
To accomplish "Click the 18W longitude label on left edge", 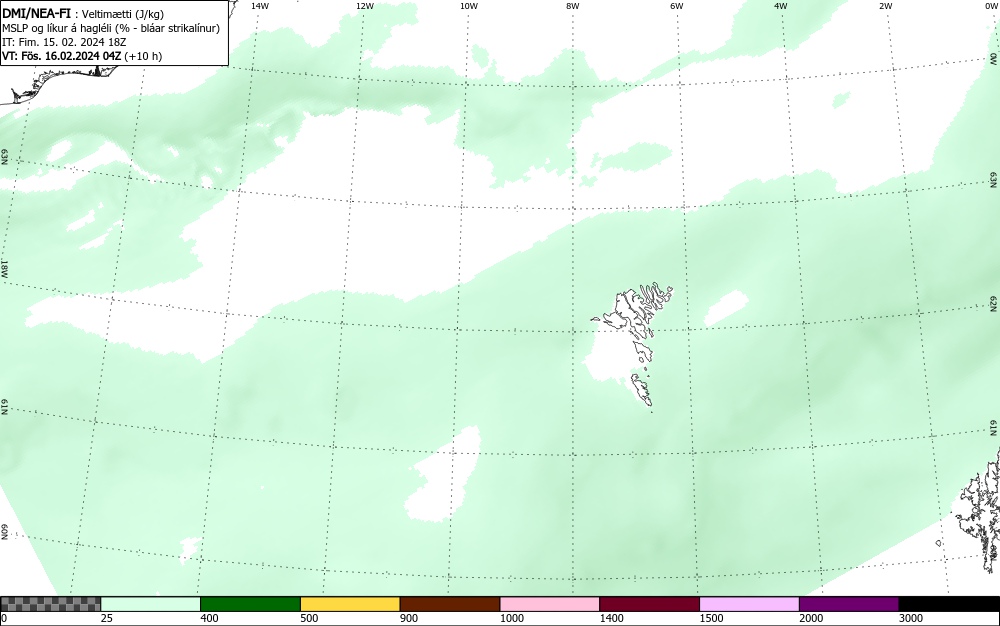I will pyautogui.click(x=4, y=268).
